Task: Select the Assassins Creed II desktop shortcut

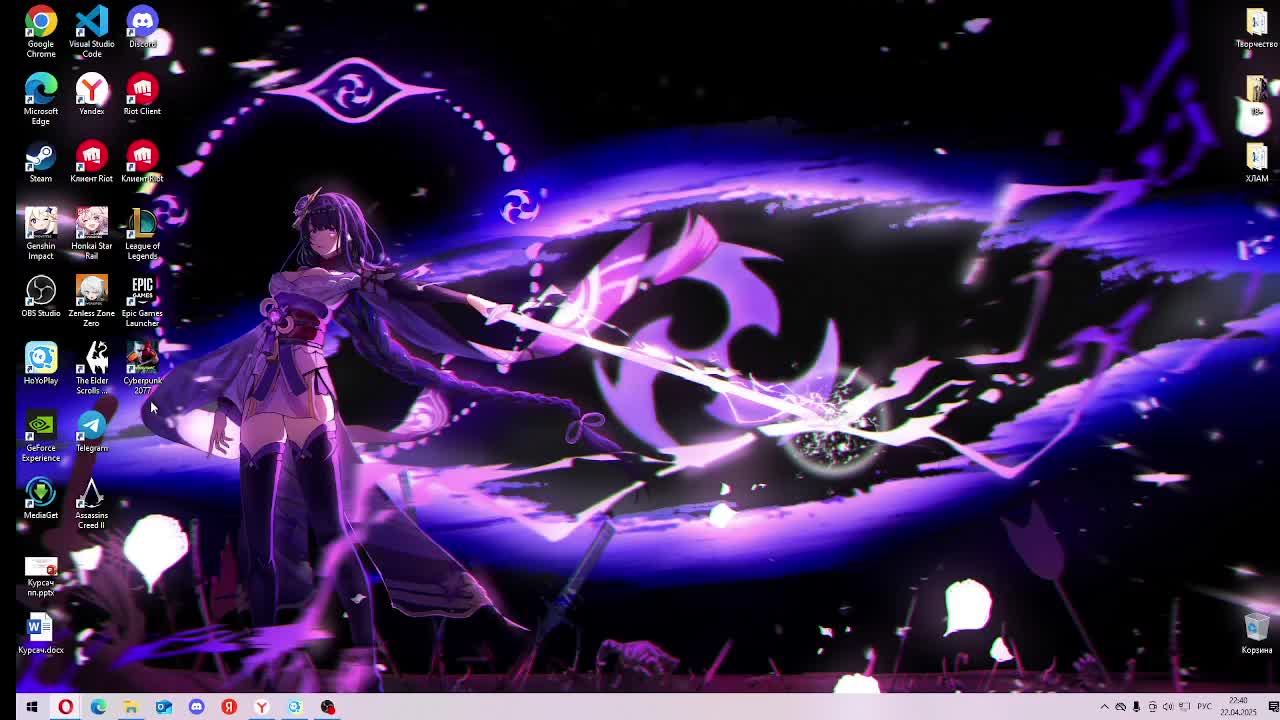Action: pyautogui.click(x=91, y=502)
